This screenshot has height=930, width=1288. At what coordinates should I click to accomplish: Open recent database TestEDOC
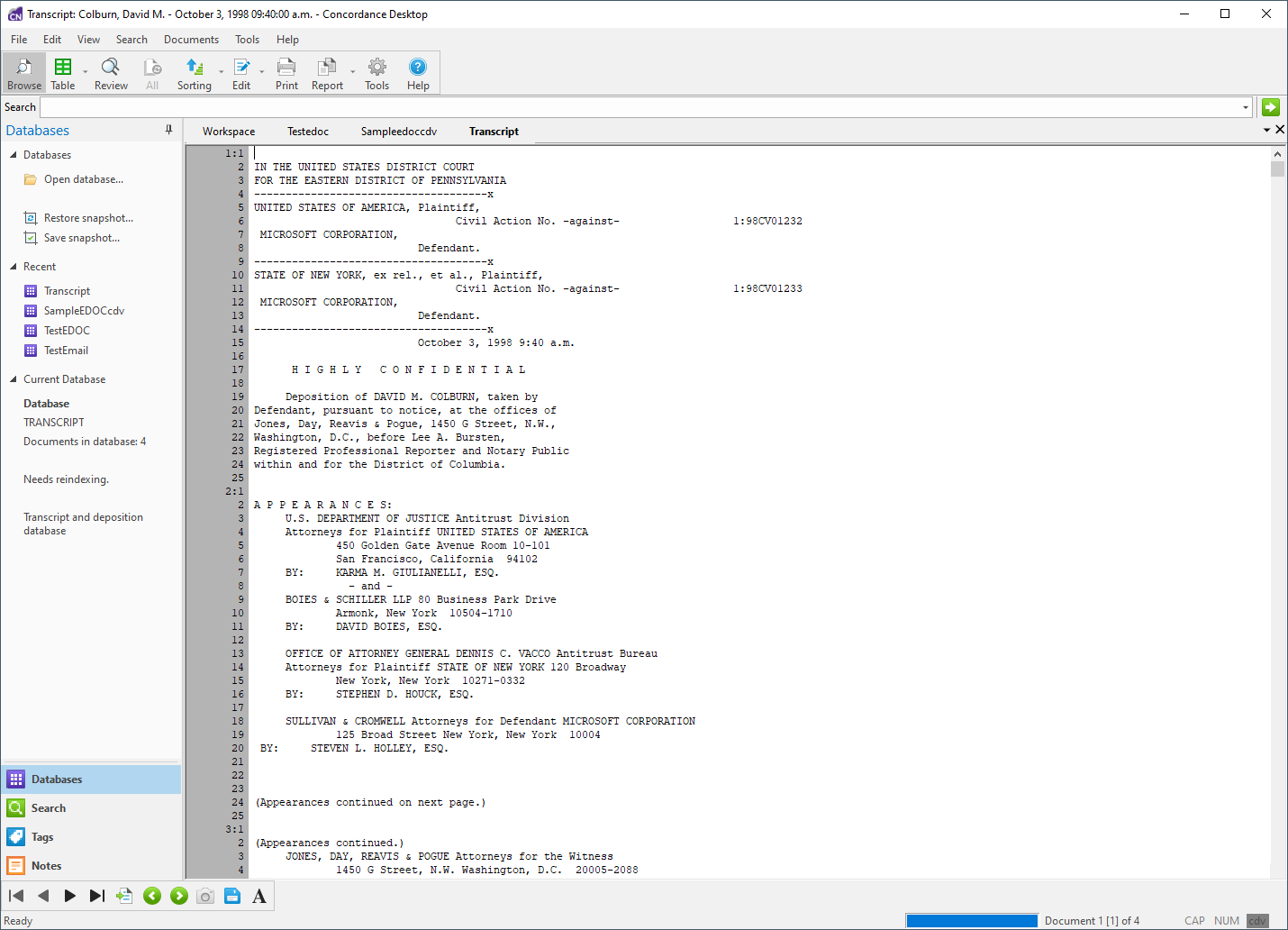point(67,331)
